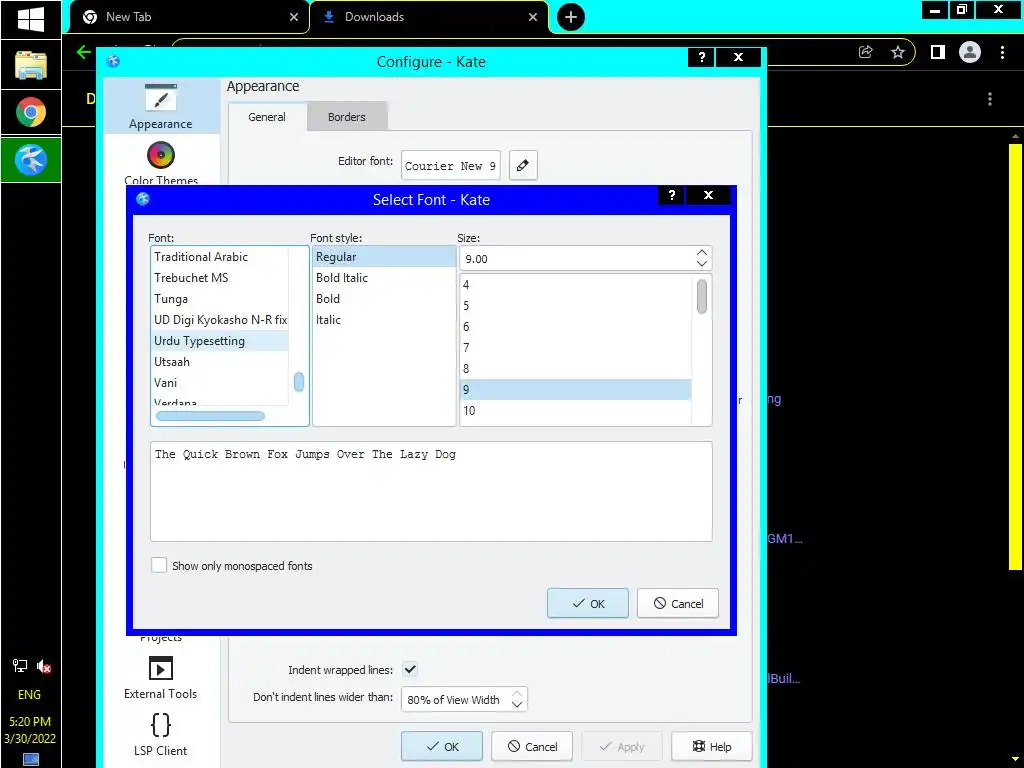
Task: Select the Regular font style
Action: point(384,257)
